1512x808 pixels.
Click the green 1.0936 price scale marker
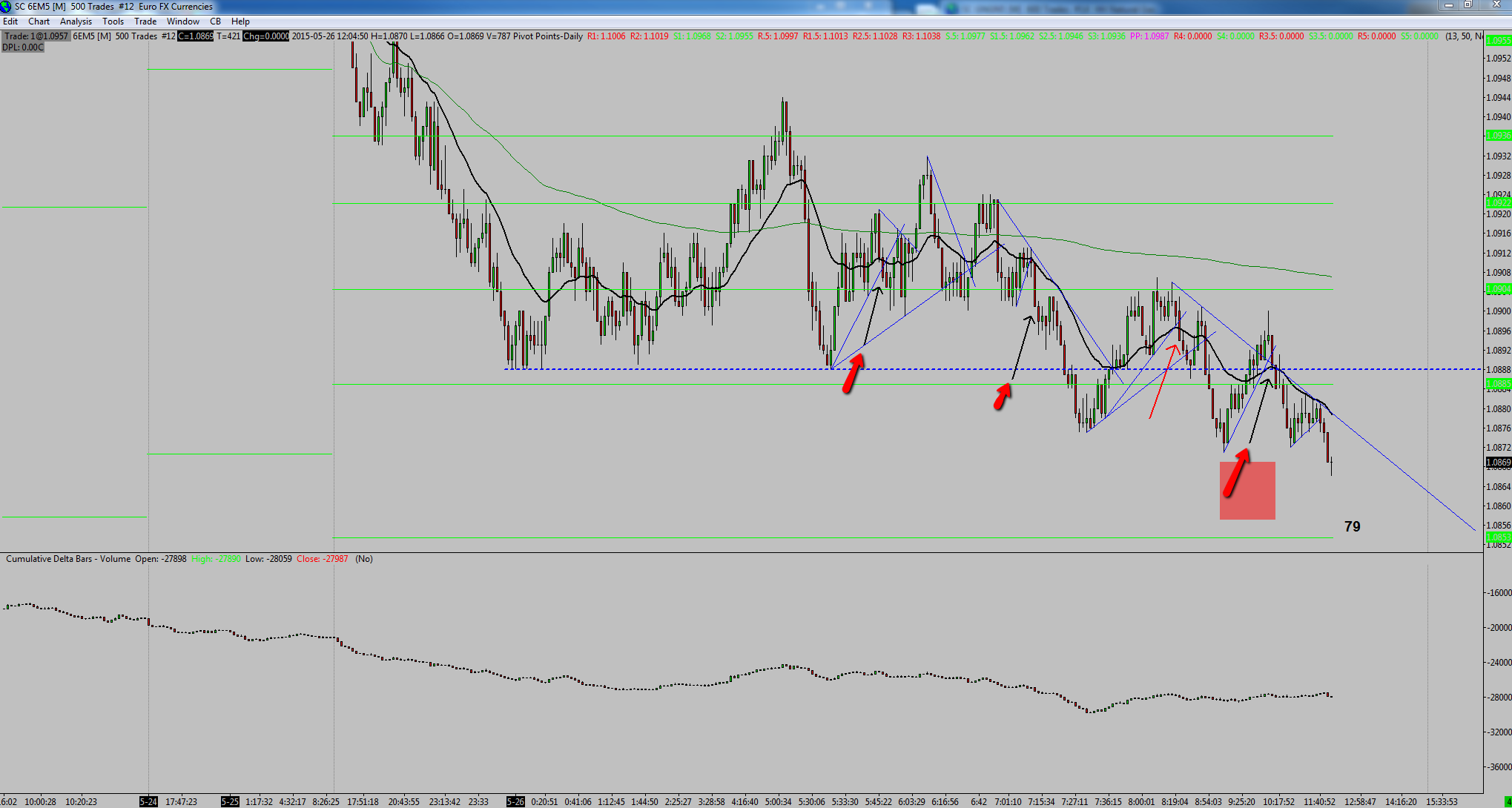point(1498,136)
